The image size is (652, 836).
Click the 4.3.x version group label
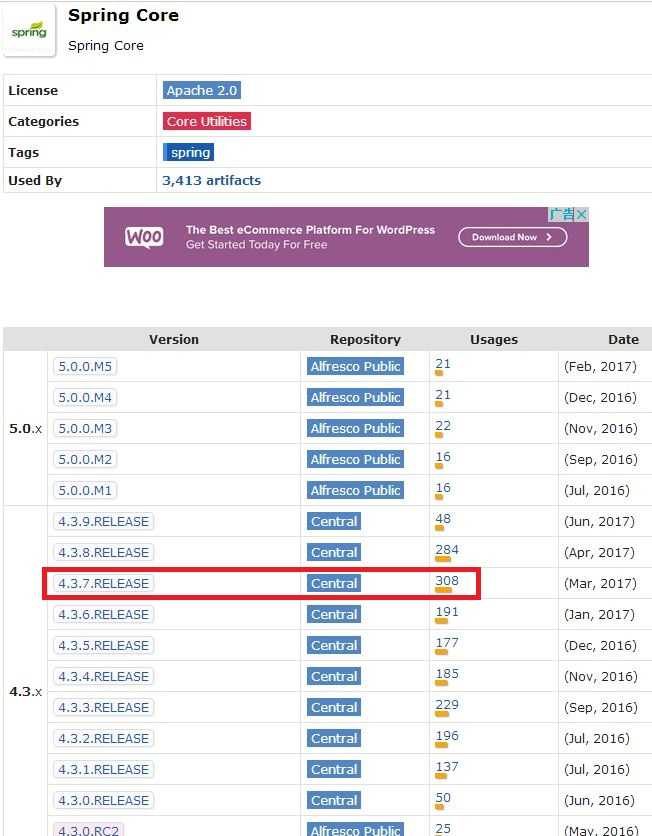(25, 692)
